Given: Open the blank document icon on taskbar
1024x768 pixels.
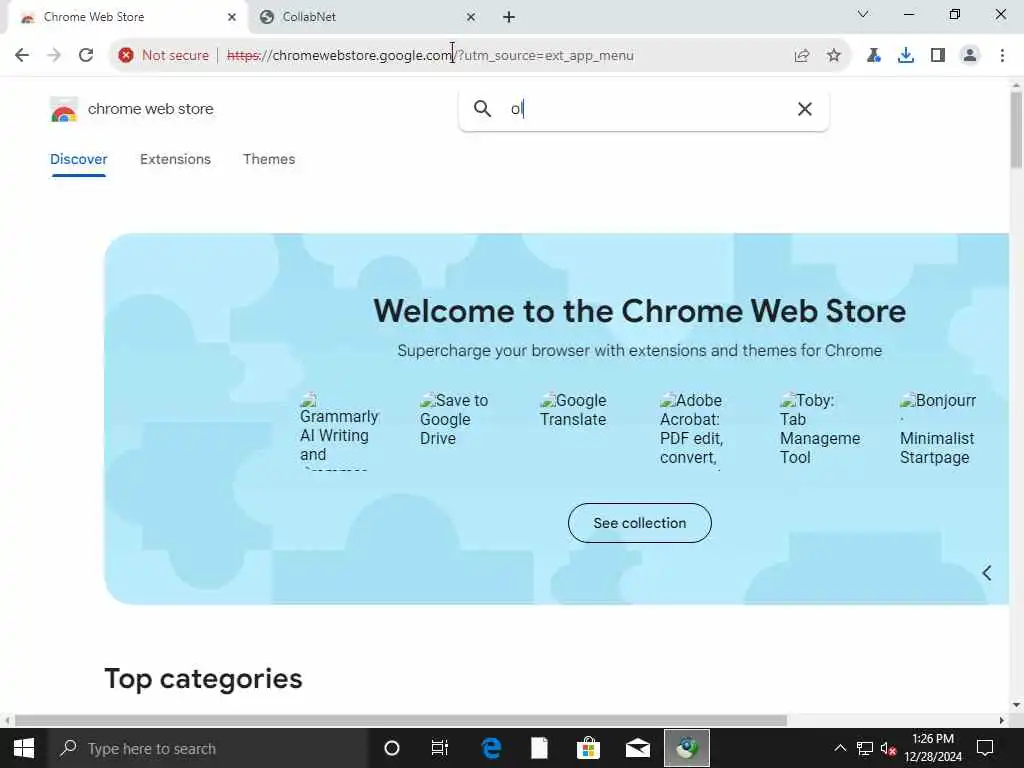Looking at the screenshot, I should (x=539, y=748).
